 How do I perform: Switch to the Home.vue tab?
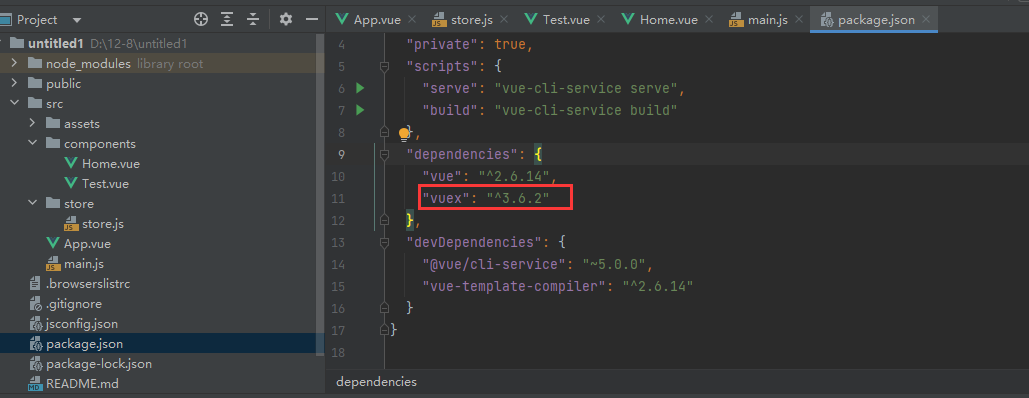click(x=668, y=20)
